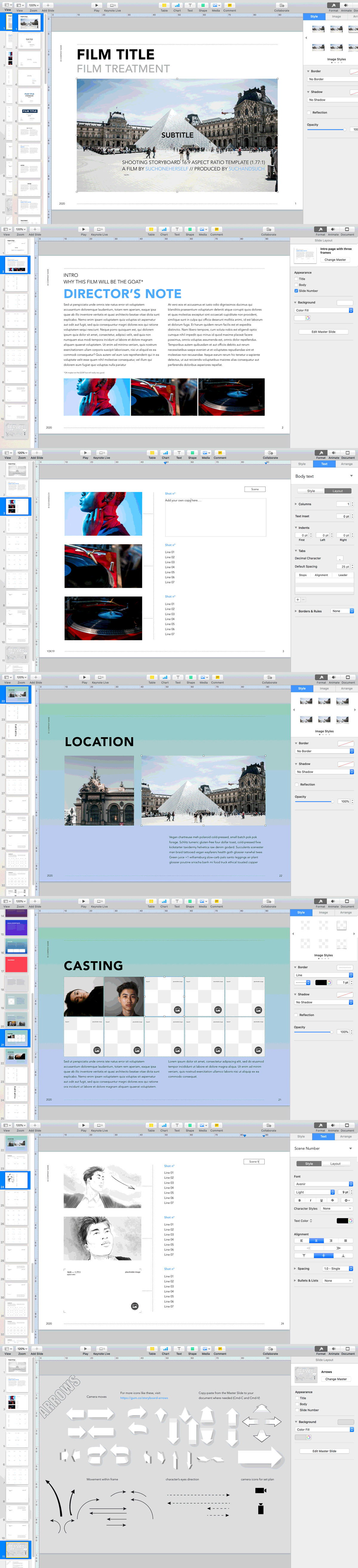
Task: Switch to the Image tab in Film Title window
Action: (336, 16)
